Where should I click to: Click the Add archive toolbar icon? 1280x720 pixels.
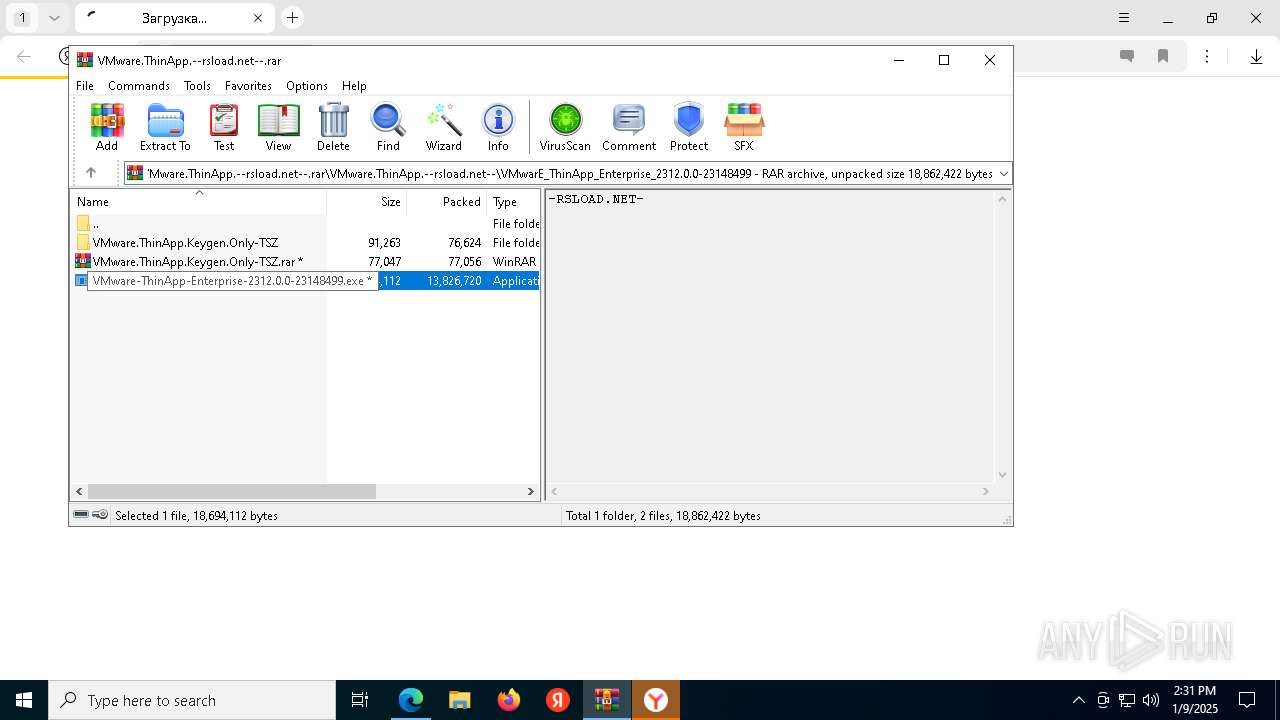[x=107, y=127]
